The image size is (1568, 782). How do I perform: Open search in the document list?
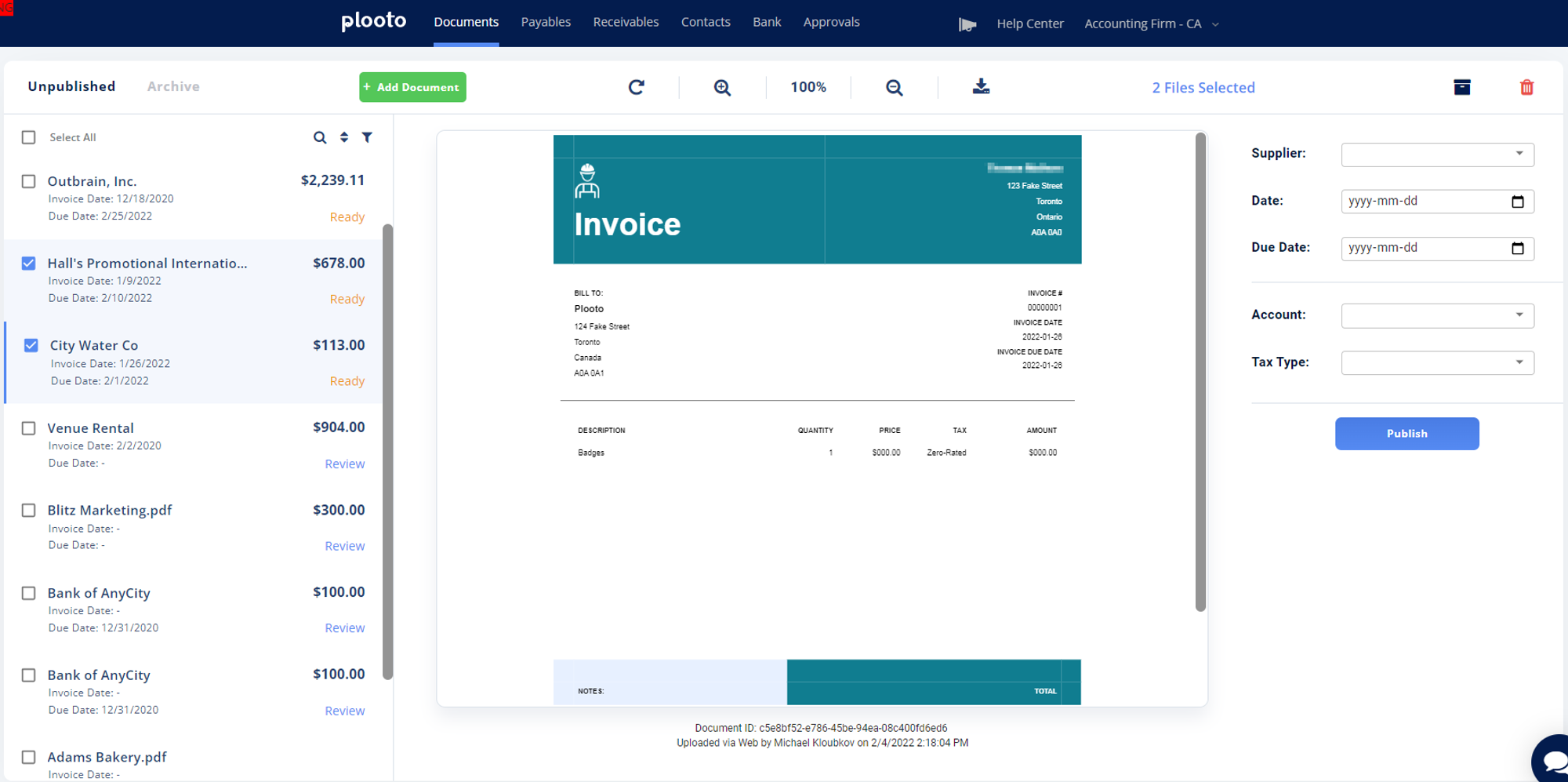(x=320, y=137)
